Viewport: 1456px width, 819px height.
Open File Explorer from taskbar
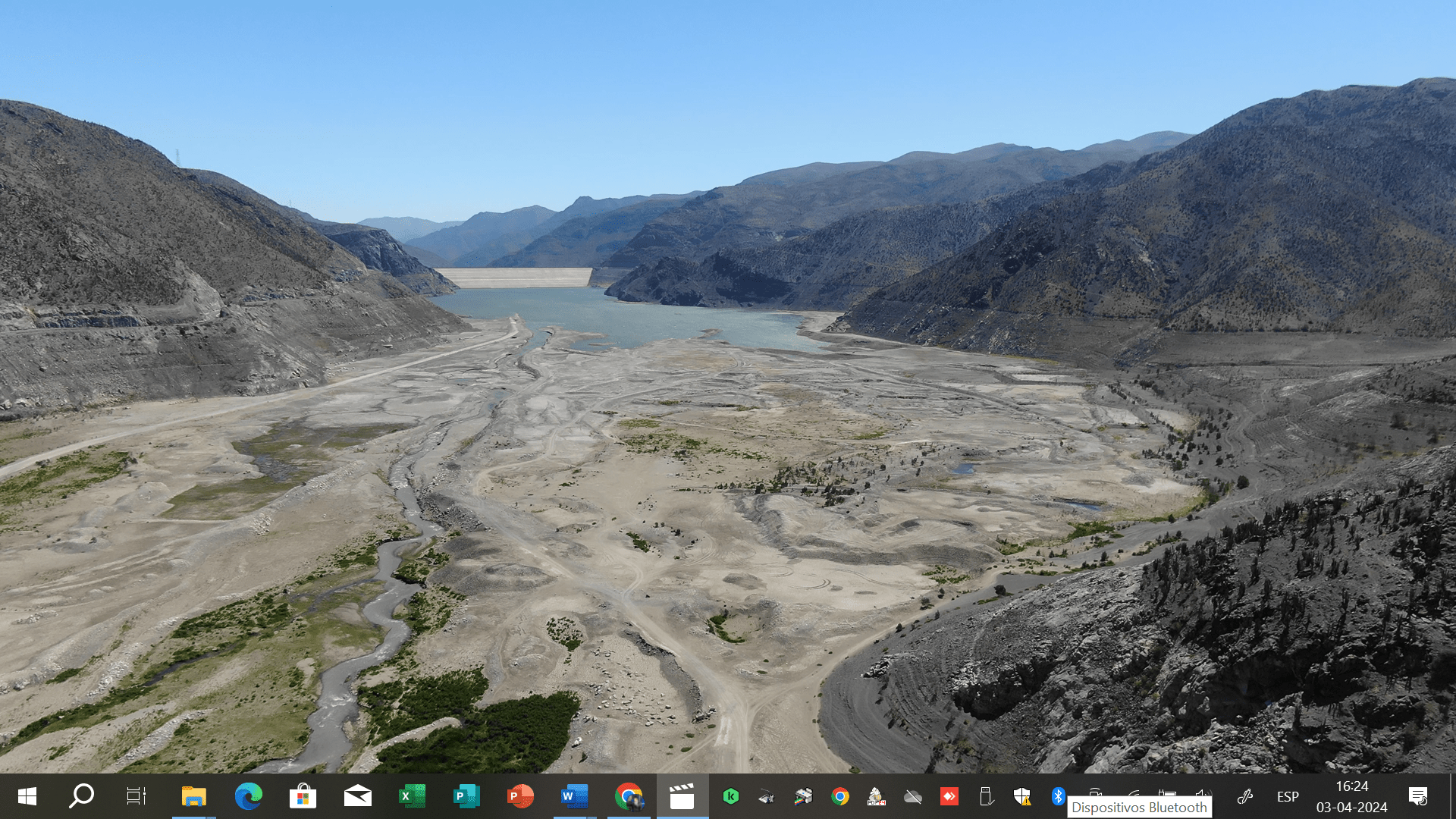coord(194,796)
